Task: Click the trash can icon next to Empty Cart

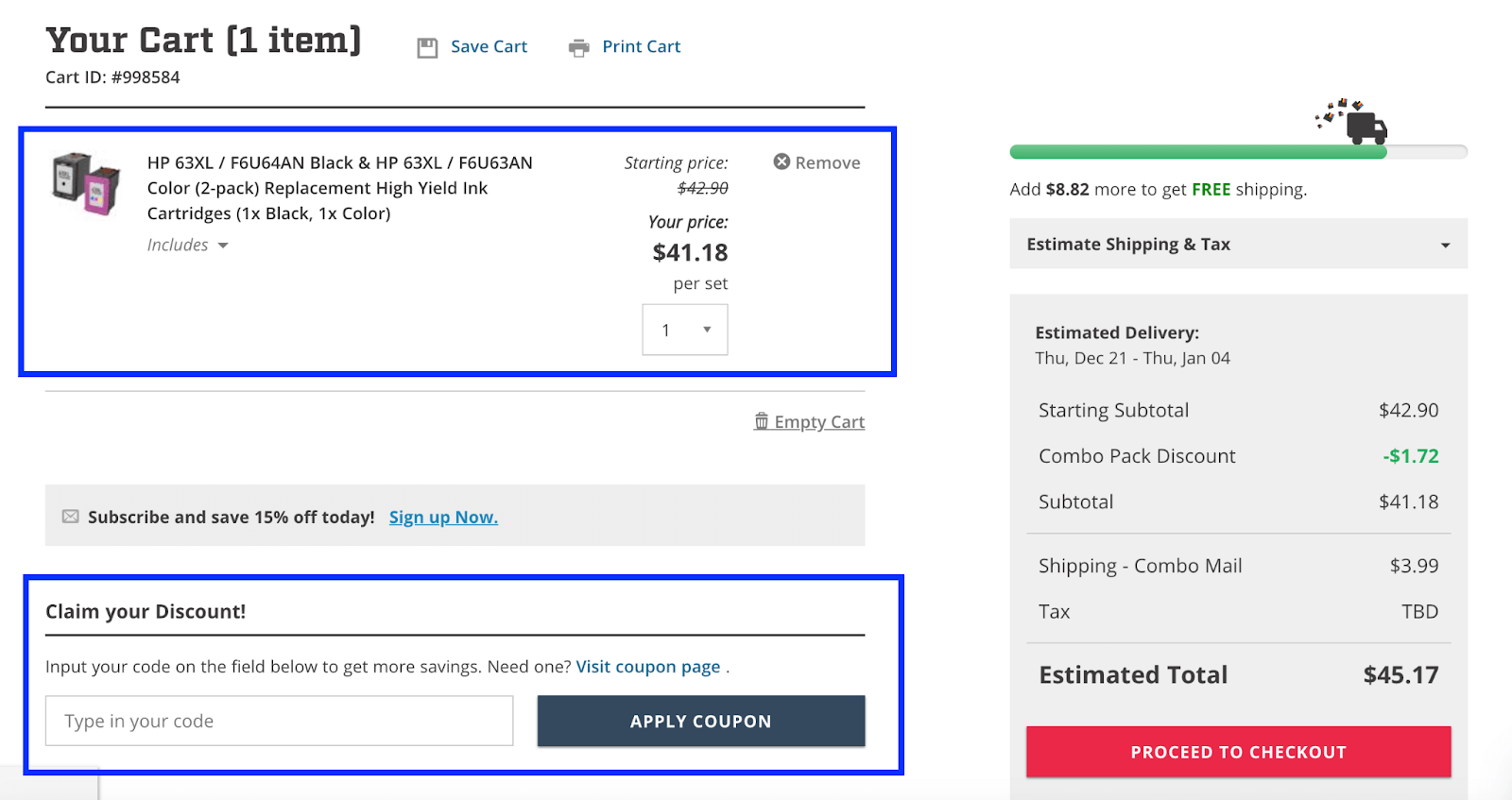Action: [762, 421]
